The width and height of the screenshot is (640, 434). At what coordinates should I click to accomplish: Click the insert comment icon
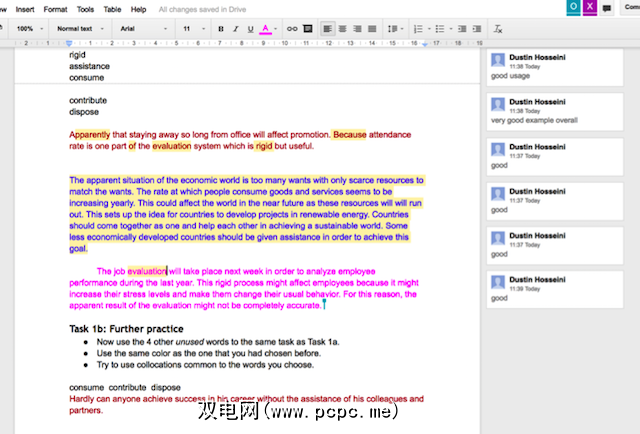coord(307,29)
